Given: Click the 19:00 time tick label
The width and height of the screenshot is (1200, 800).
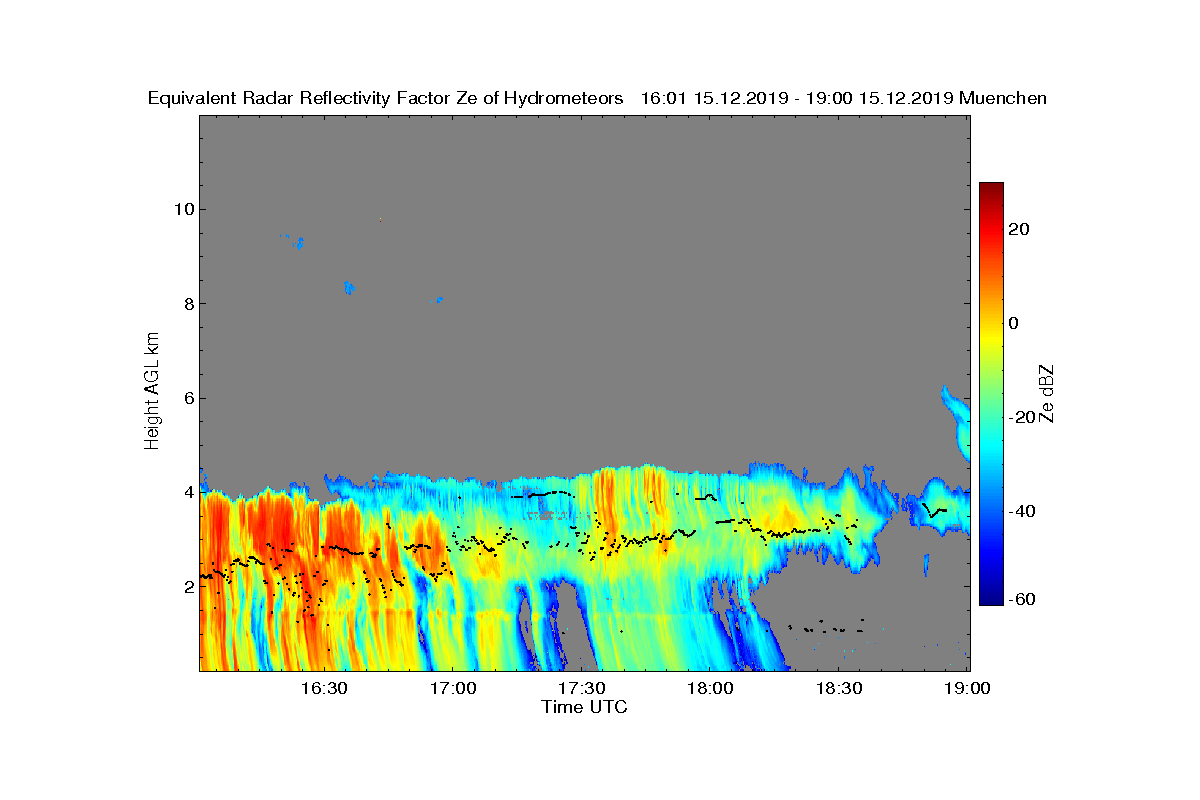Looking at the screenshot, I should click(968, 688).
